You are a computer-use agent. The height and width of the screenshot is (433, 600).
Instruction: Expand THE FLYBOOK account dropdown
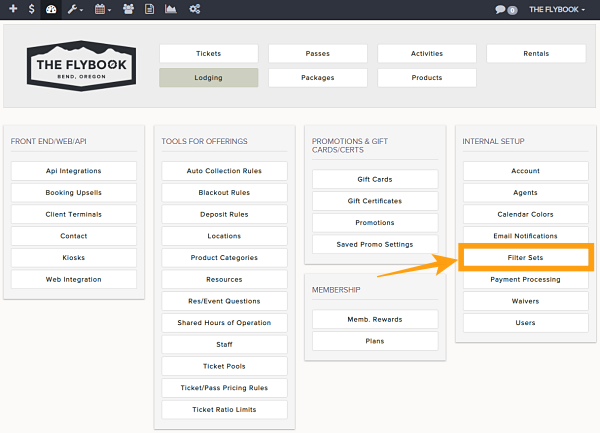pyautogui.click(x=557, y=10)
